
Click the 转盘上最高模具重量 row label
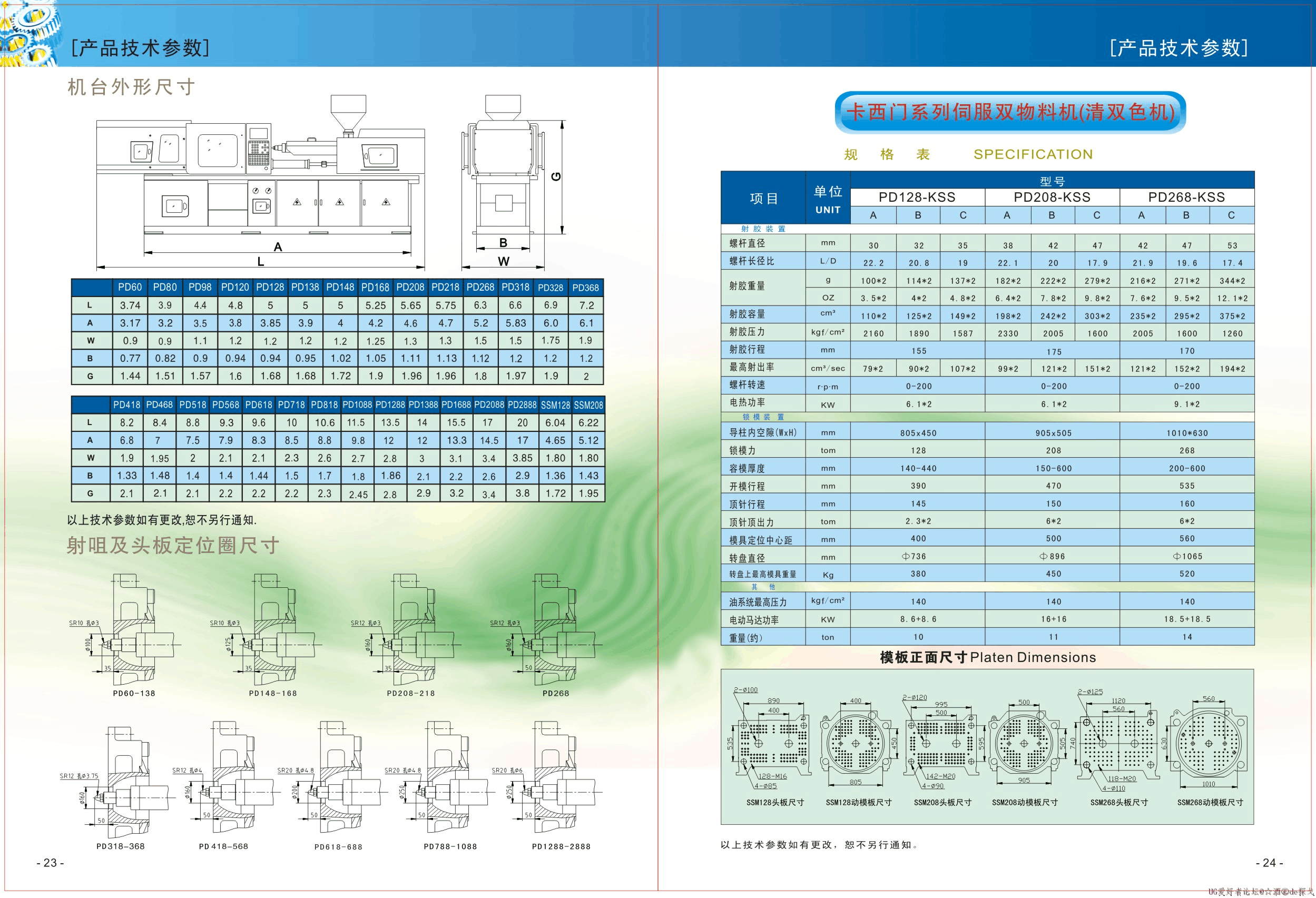coord(763,574)
